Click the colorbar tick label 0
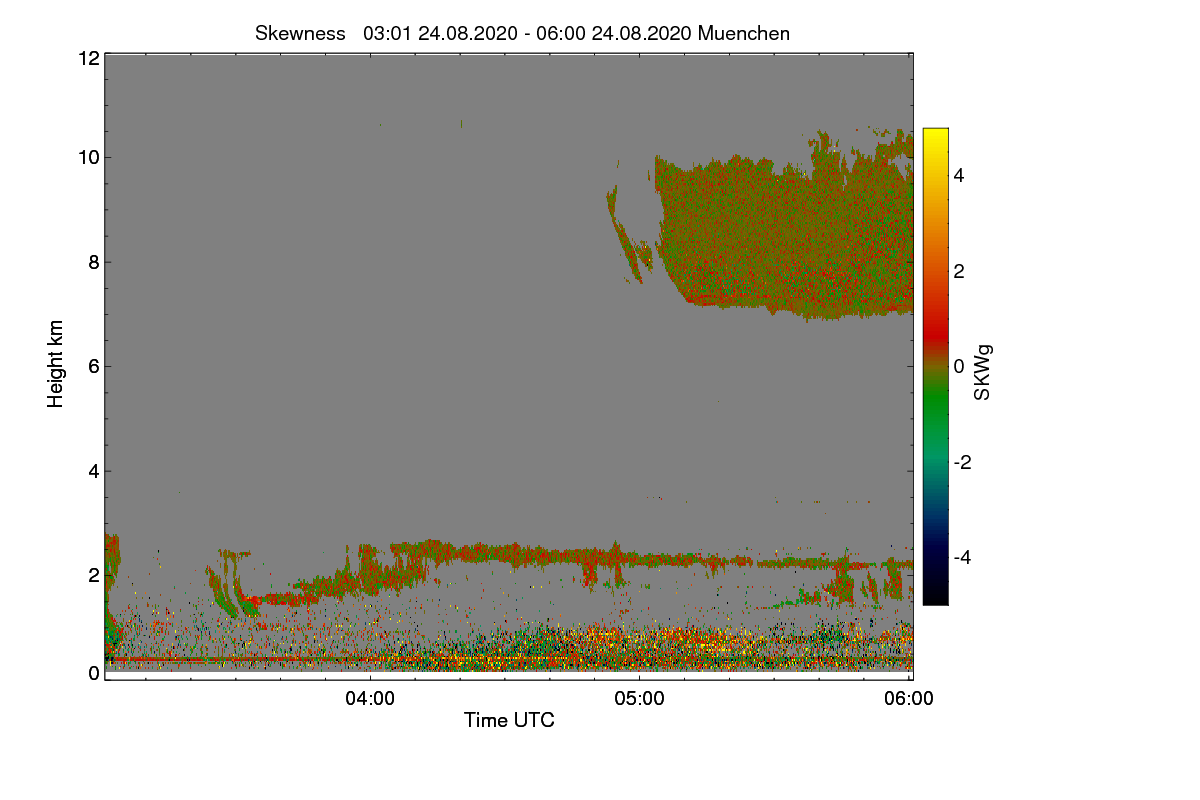 pyautogui.click(x=959, y=366)
